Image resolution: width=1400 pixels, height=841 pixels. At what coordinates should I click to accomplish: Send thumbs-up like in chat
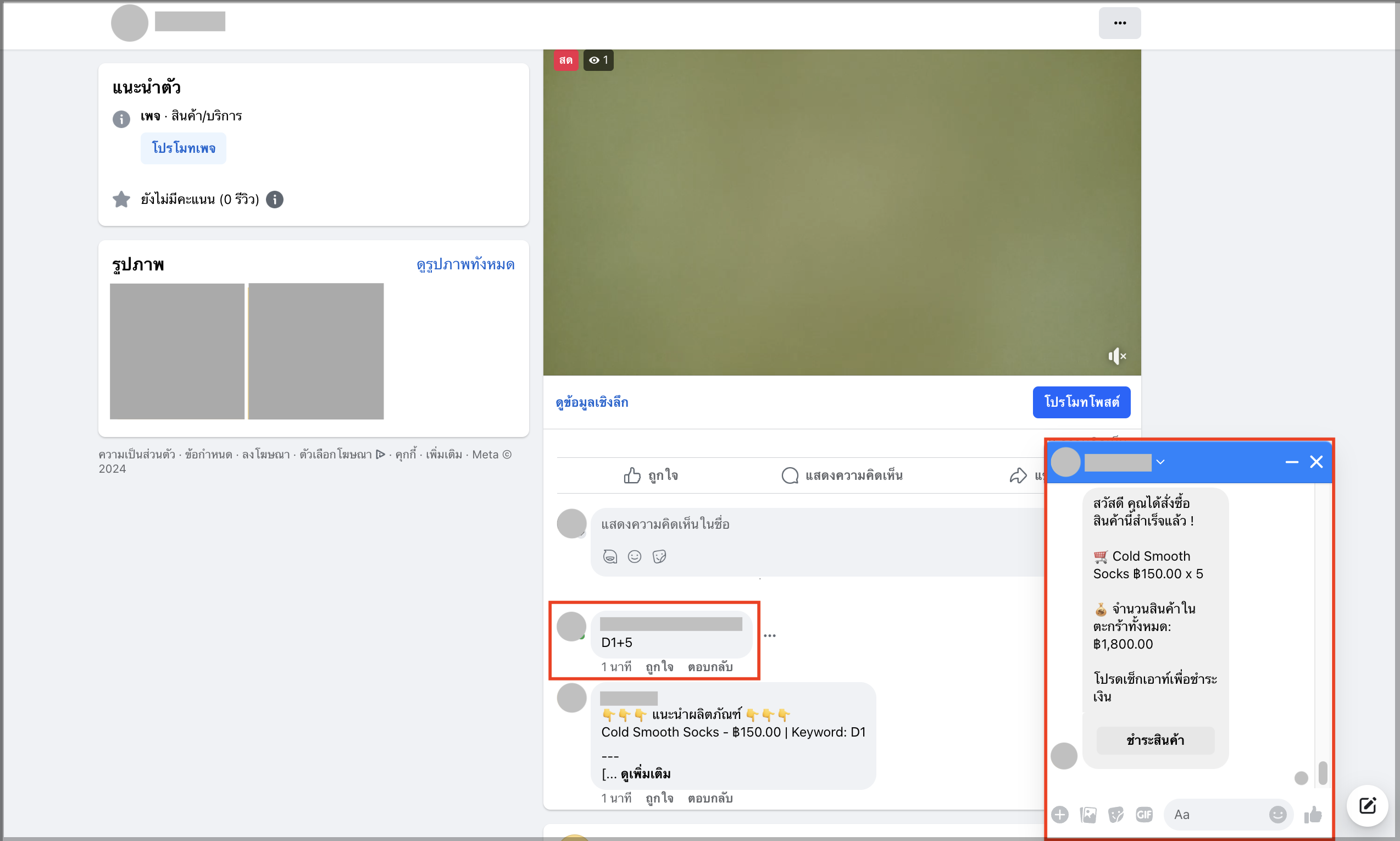click(1313, 815)
